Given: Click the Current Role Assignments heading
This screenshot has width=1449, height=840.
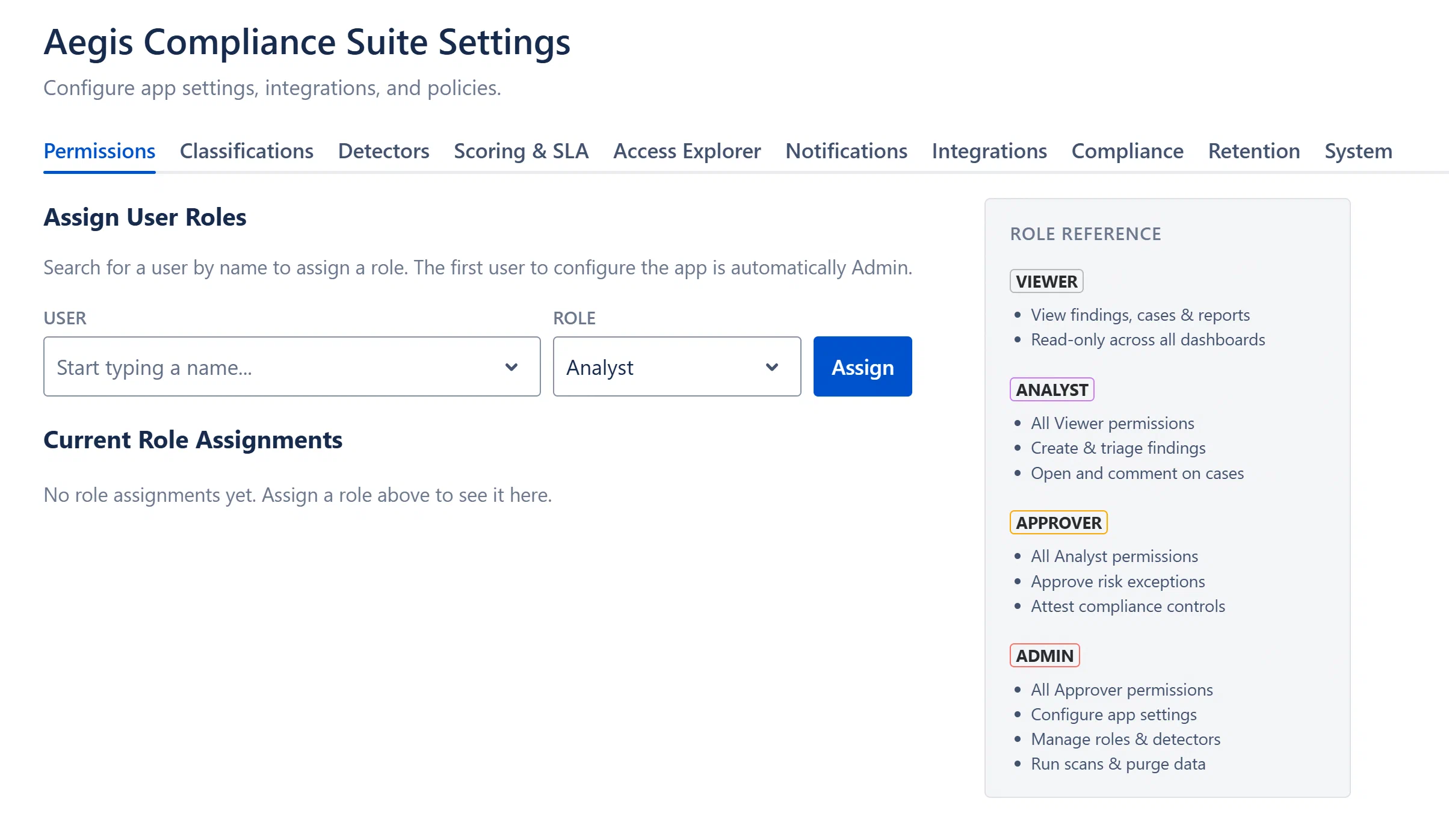Looking at the screenshot, I should point(193,440).
